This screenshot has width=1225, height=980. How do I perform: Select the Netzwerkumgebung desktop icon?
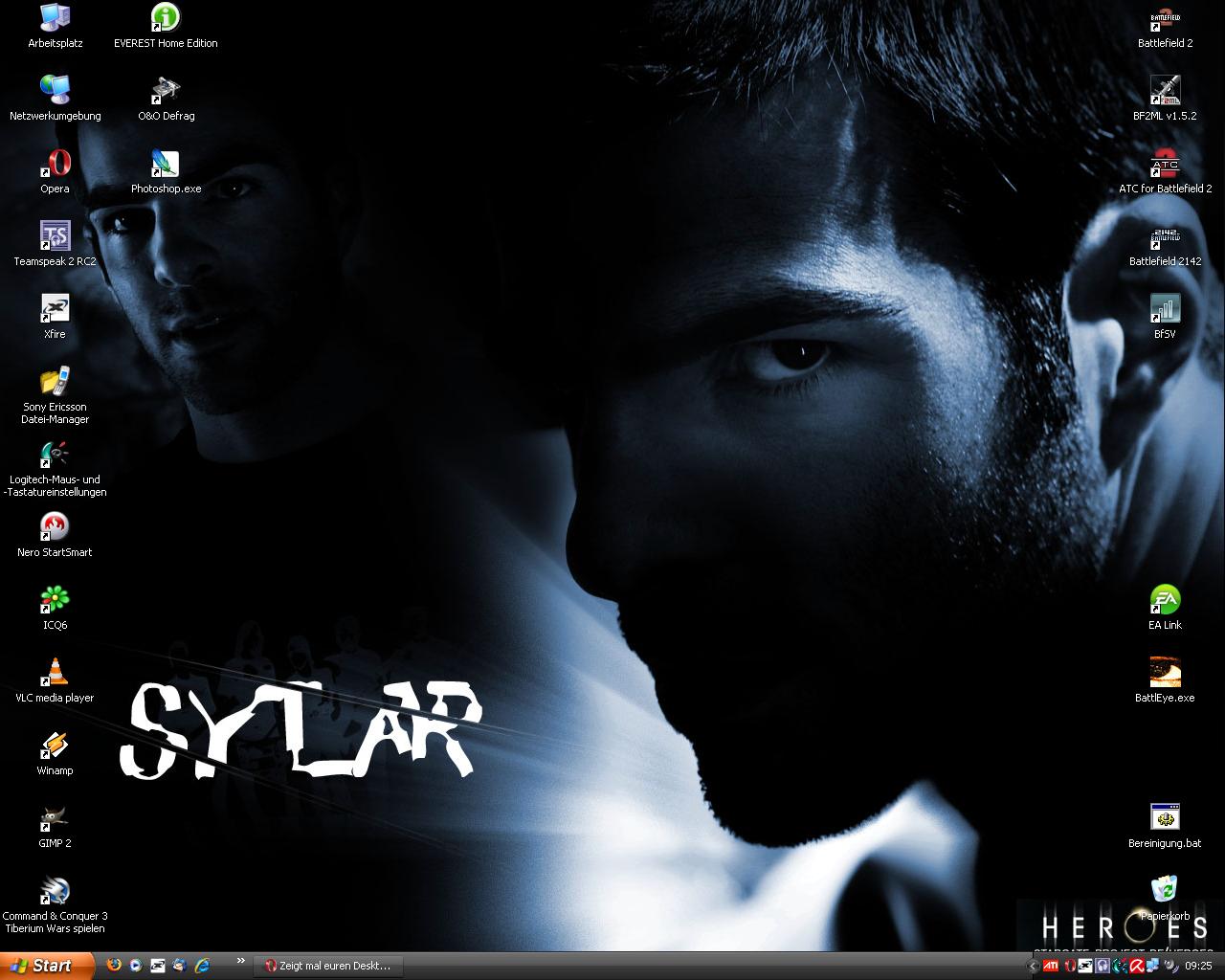(55, 99)
